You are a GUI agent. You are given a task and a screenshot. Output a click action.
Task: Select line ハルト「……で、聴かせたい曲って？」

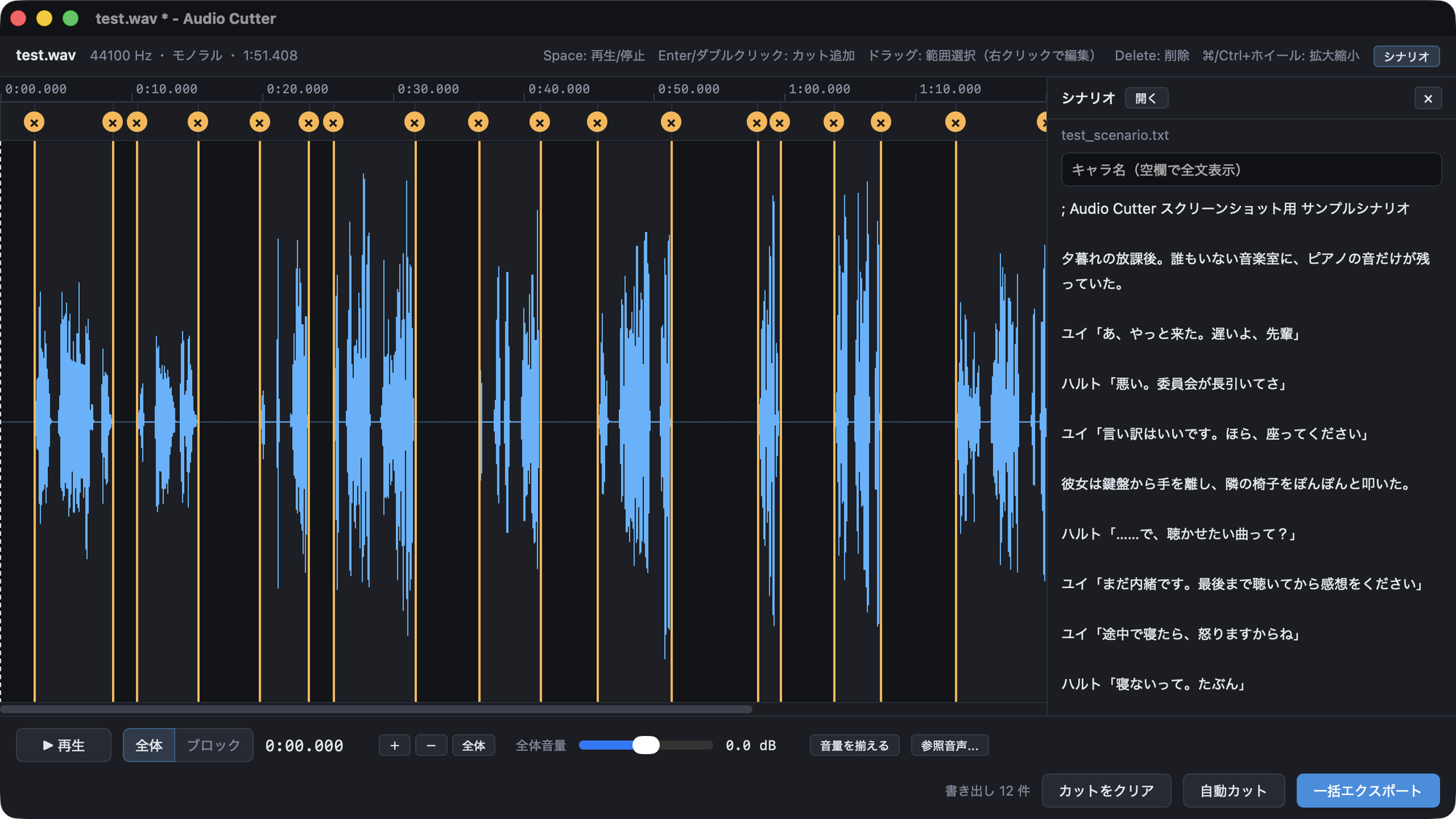[1179, 534]
